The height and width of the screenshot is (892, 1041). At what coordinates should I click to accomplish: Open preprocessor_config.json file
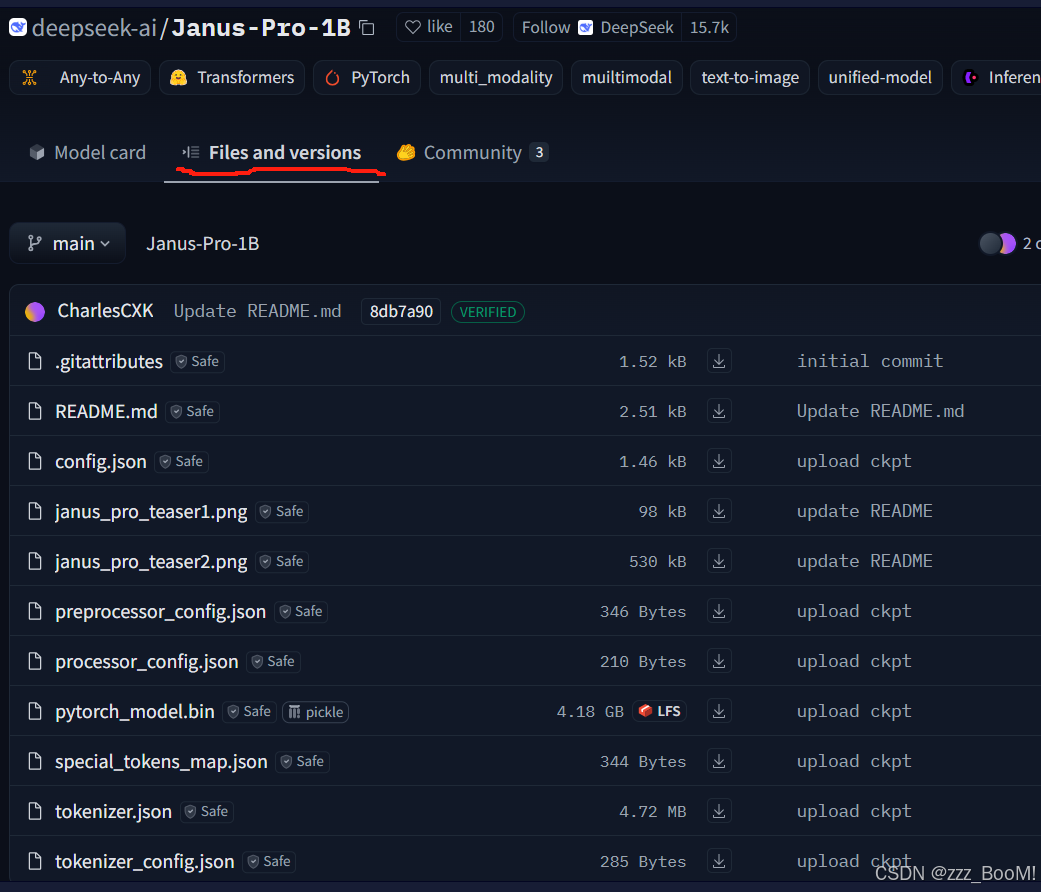click(161, 612)
